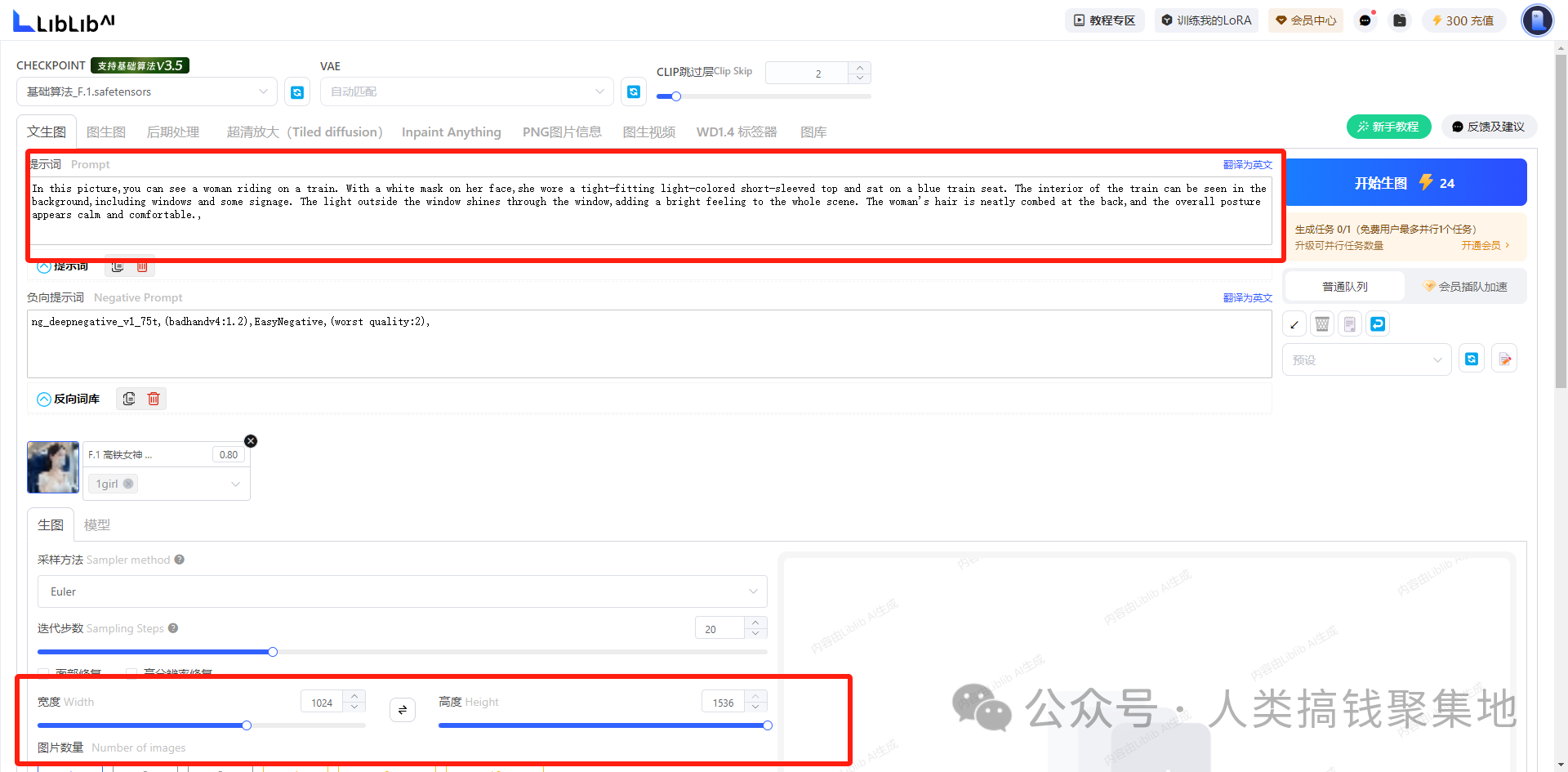Click the preset edit pencil icon
Image resolution: width=1568 pixels, height=772 pixels.
click(x=1504, y=359)
